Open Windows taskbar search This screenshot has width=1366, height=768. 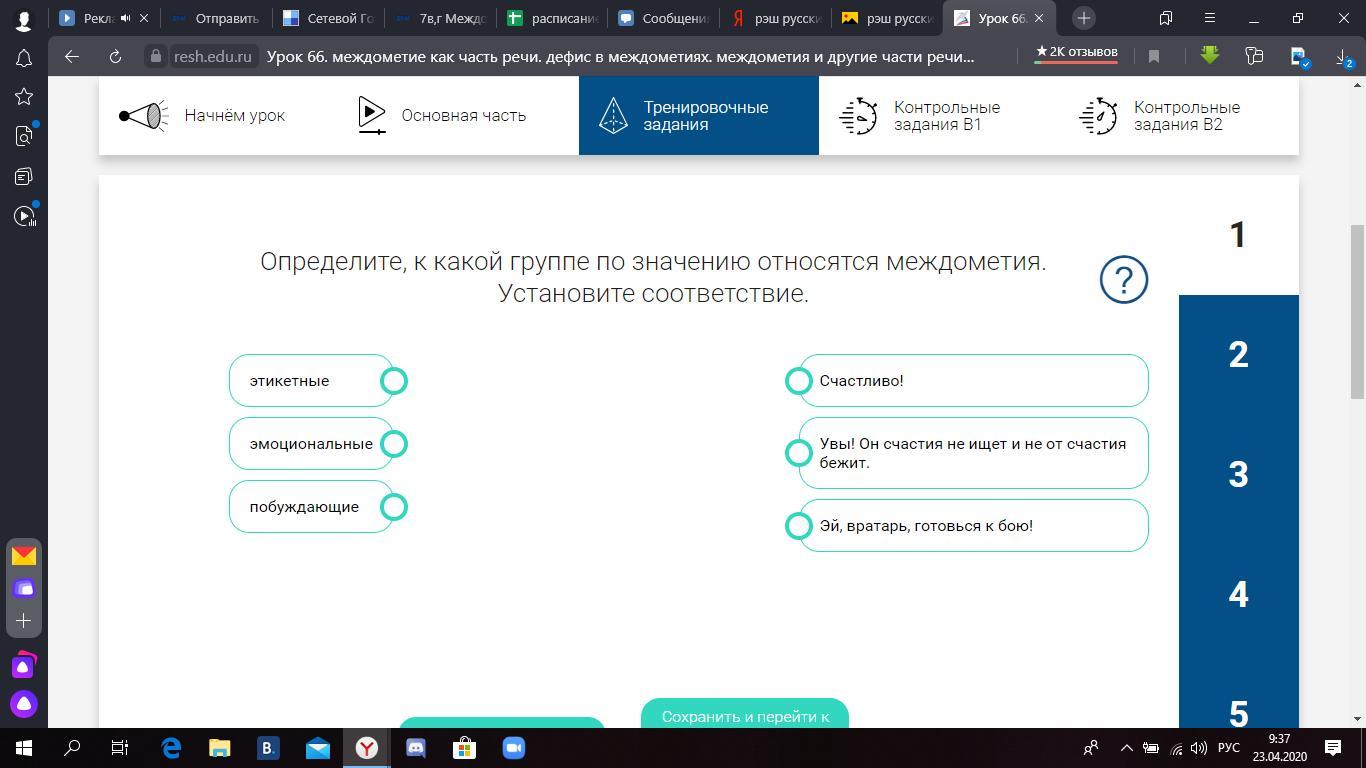[72, 748]
